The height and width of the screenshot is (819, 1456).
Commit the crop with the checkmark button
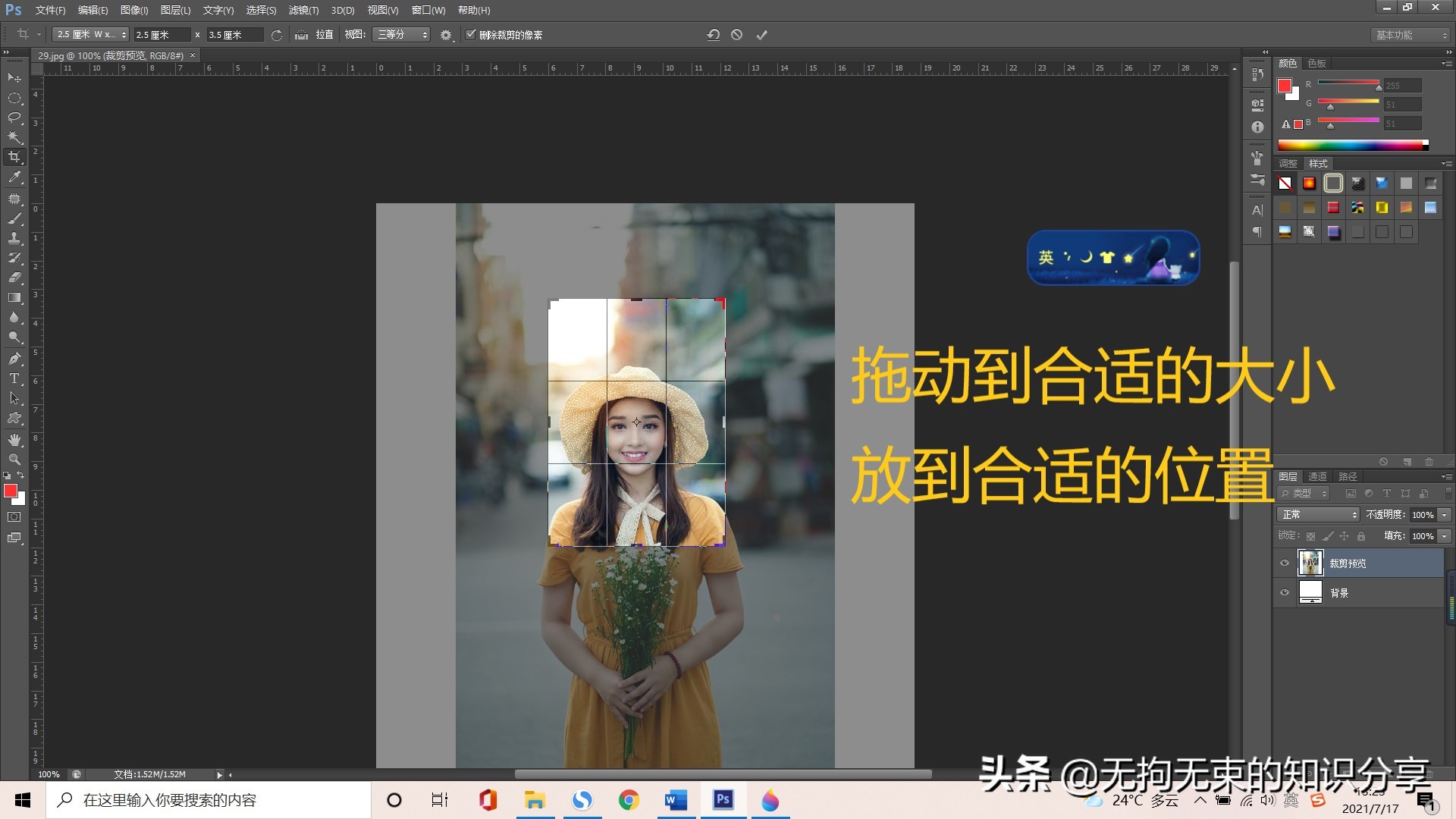coord(761,34)
